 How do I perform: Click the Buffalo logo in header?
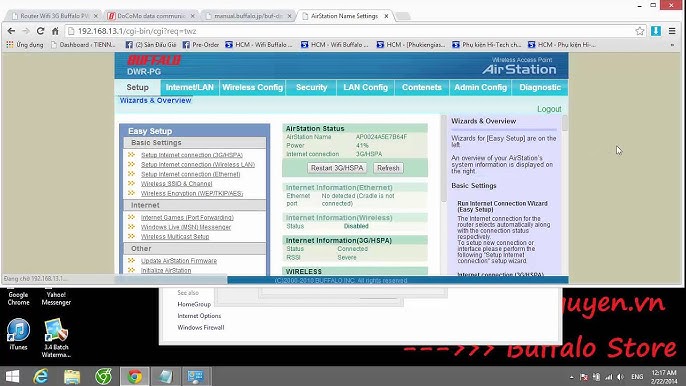154,60
